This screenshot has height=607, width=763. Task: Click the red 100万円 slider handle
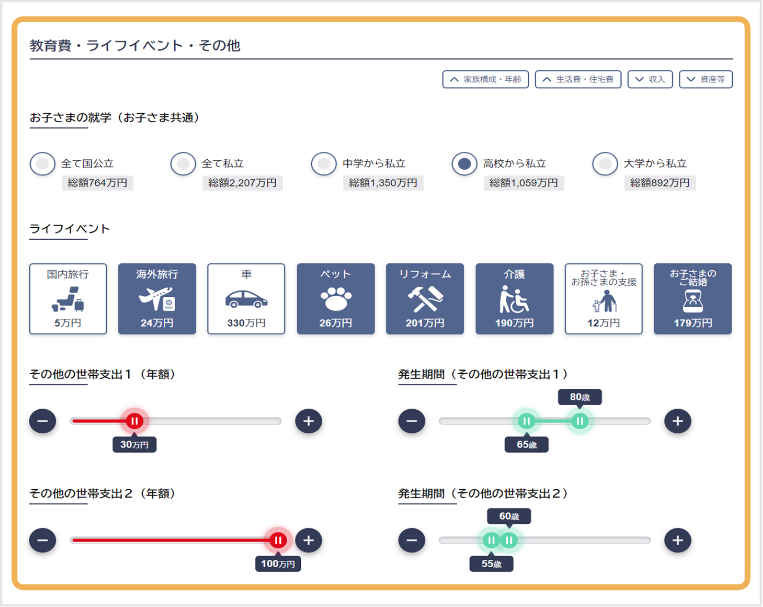click(x=278, y=540)
